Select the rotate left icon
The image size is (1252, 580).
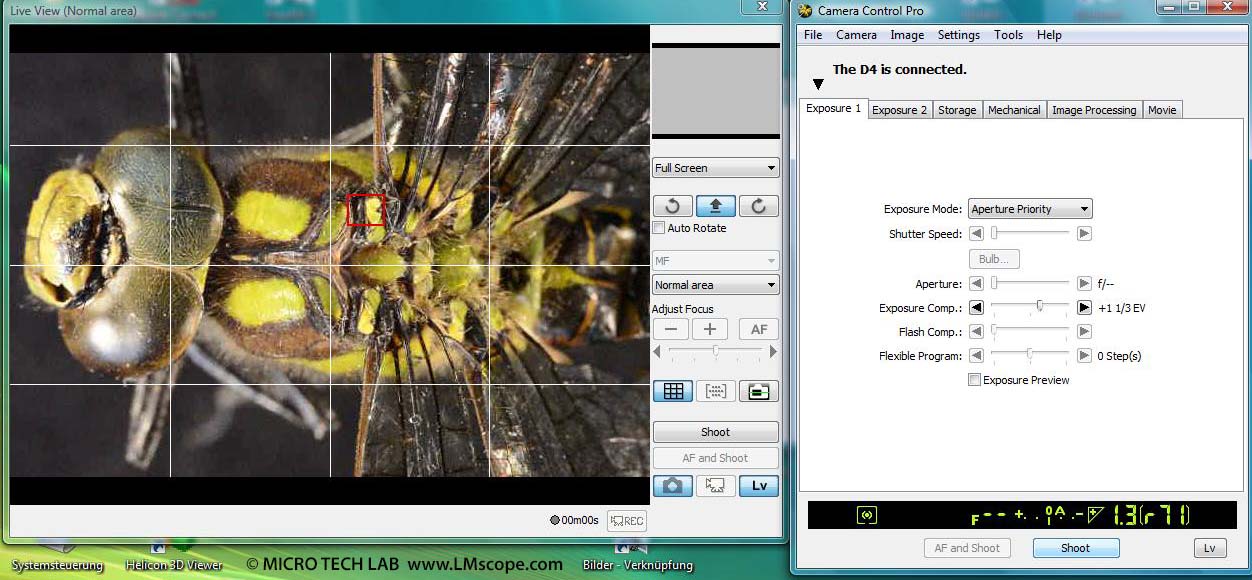point(672,205)
